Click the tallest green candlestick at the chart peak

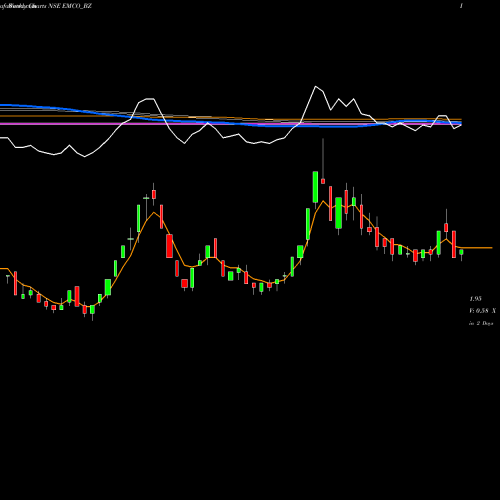pyautogui.click(x=315, y=187)
